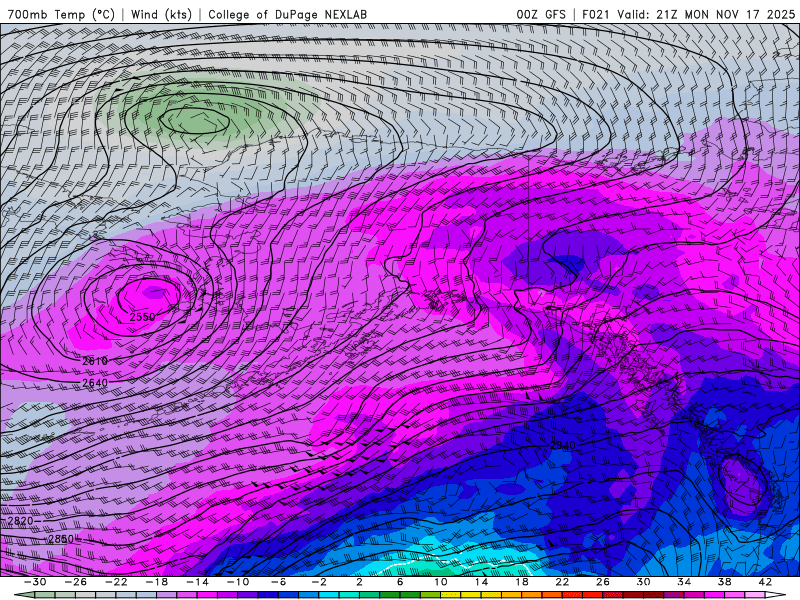800x600 pixels.
Task: Click the 10 color scale tick label
Action: point(440,582)
